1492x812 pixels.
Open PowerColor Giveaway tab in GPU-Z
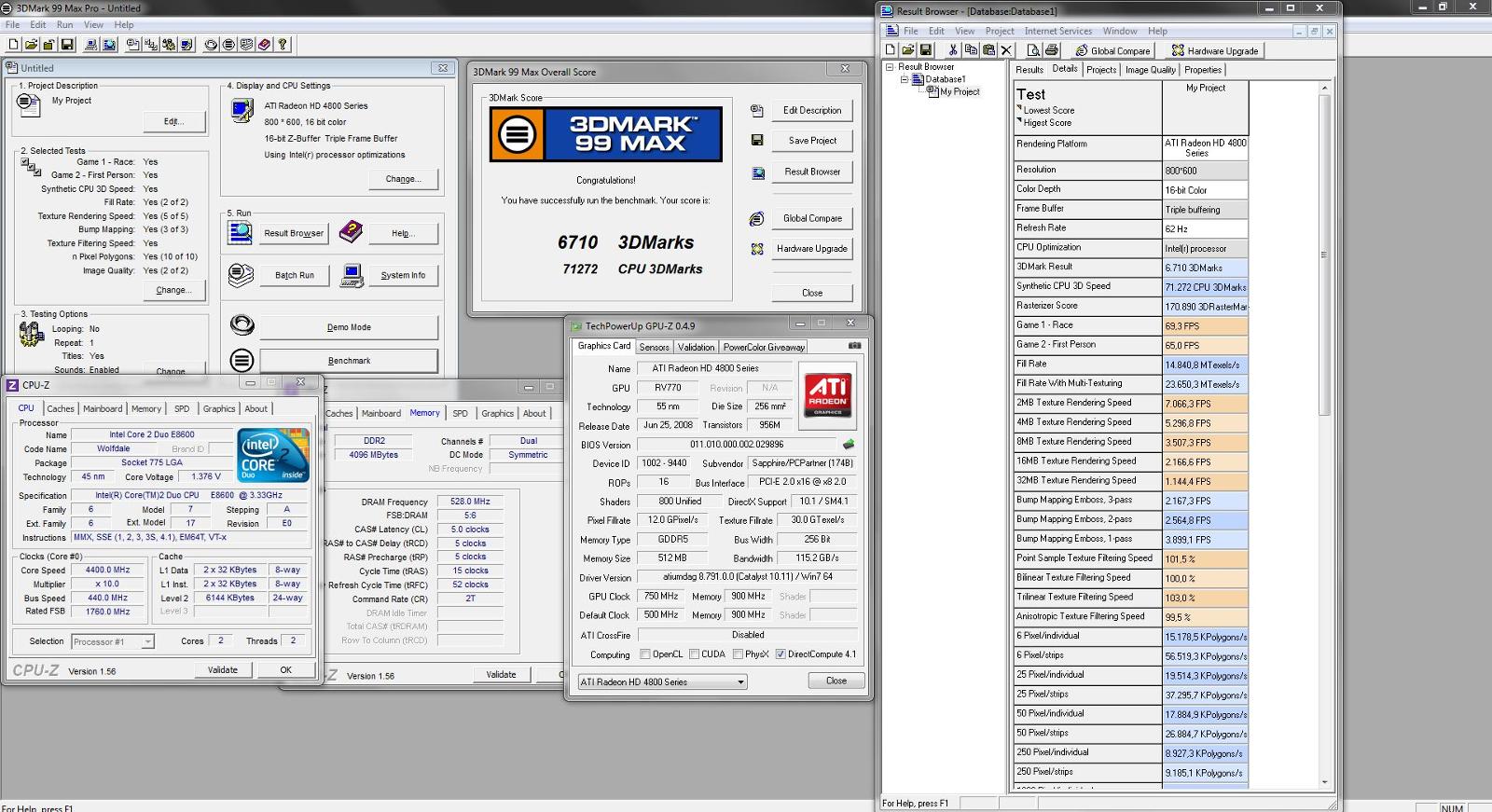click(764, 347)
